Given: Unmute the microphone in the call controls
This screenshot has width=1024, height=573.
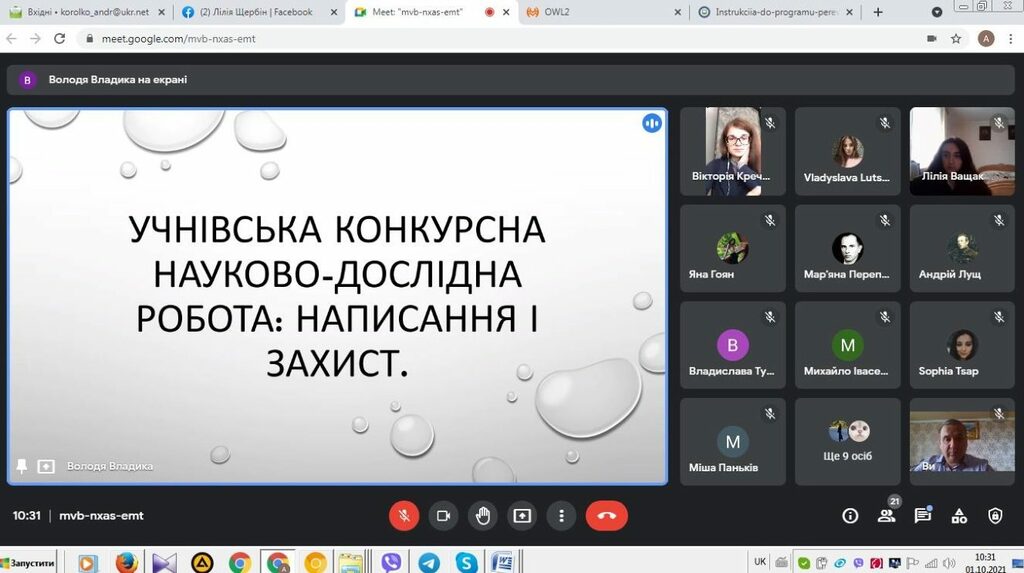Looking at the screenshot, I should 404,515.
